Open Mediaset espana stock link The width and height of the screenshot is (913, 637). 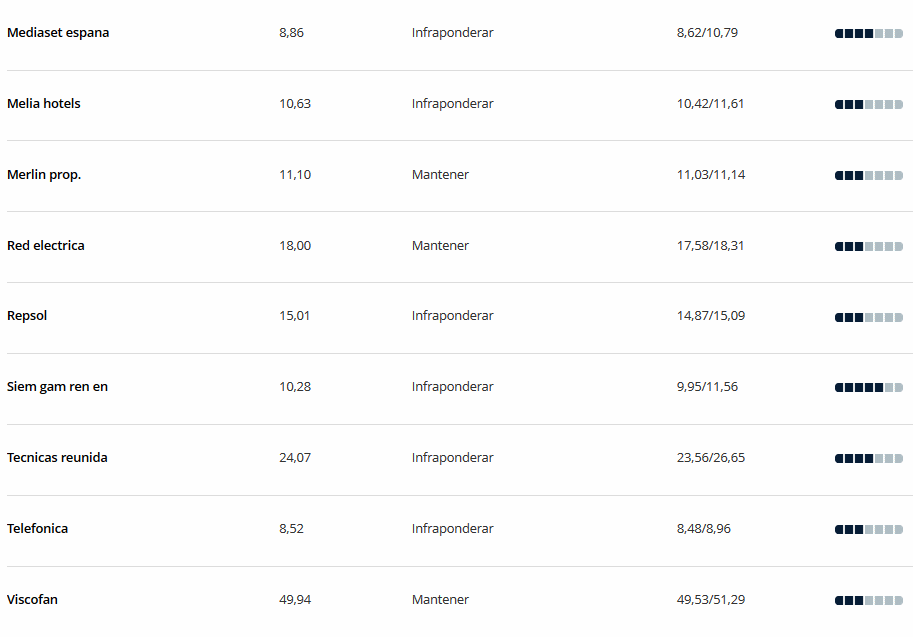click(58, 33)
